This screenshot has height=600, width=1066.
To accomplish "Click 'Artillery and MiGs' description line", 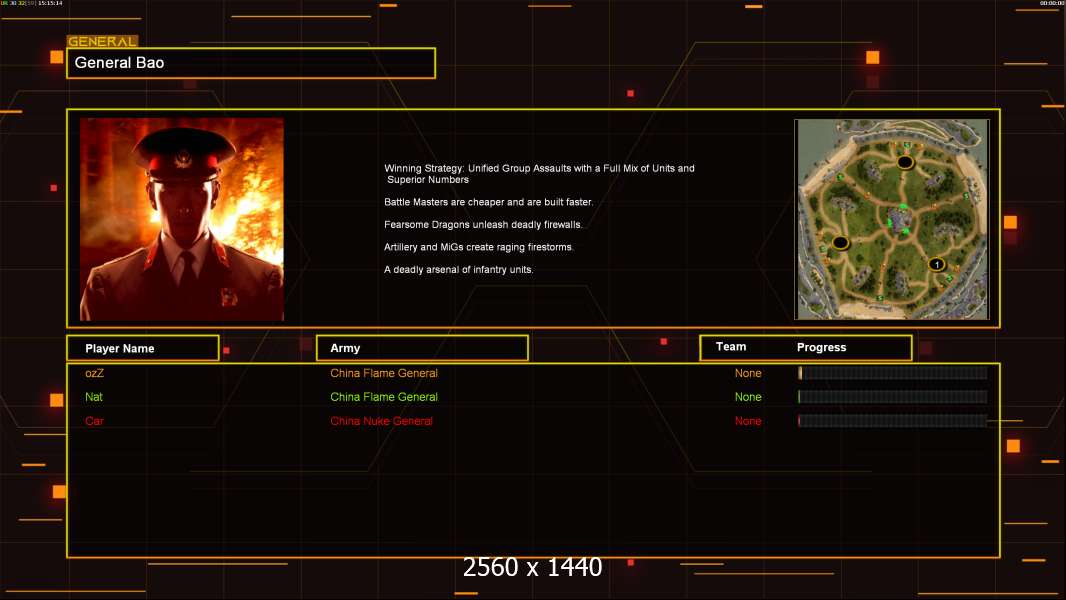I will (479, 247).
